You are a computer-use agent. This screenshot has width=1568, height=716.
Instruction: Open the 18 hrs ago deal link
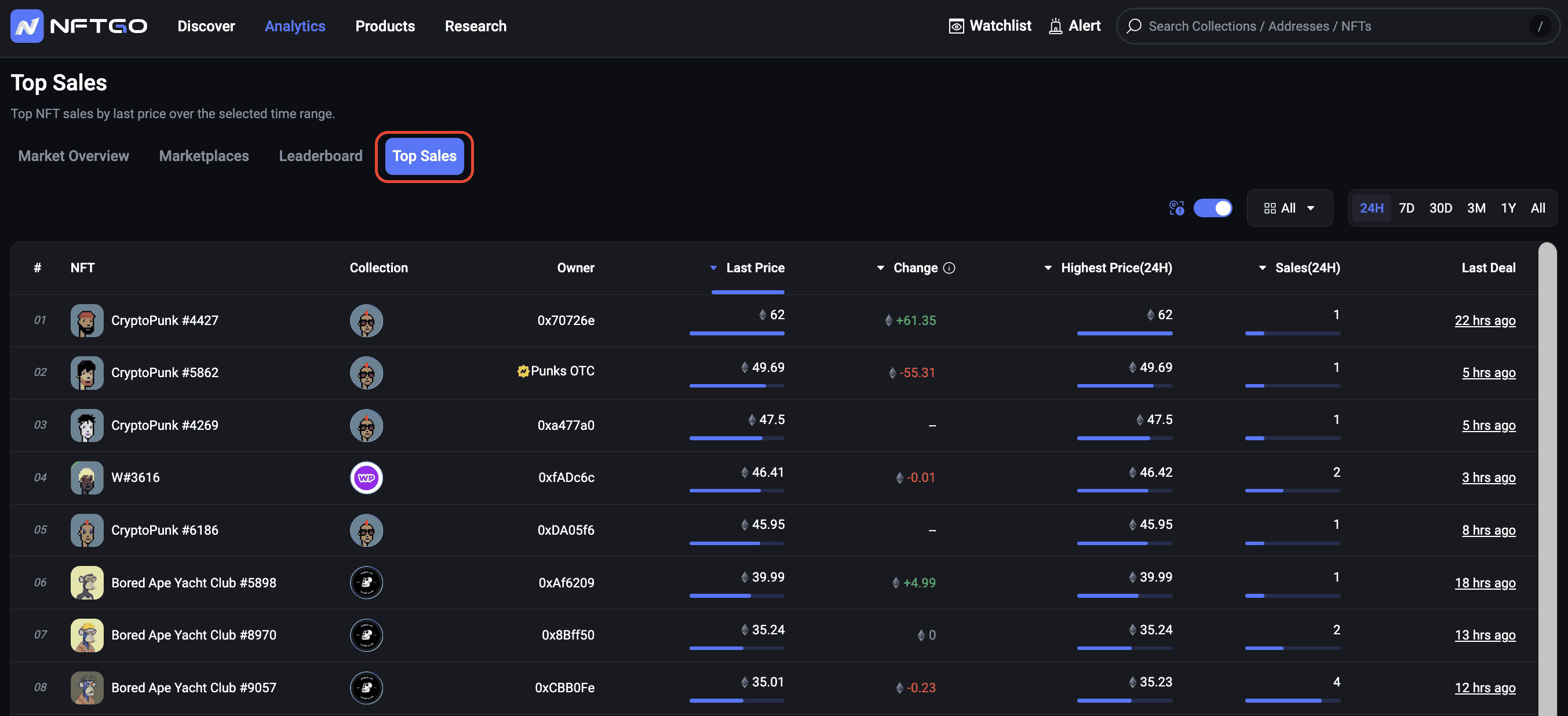(x=1485, y=583)
